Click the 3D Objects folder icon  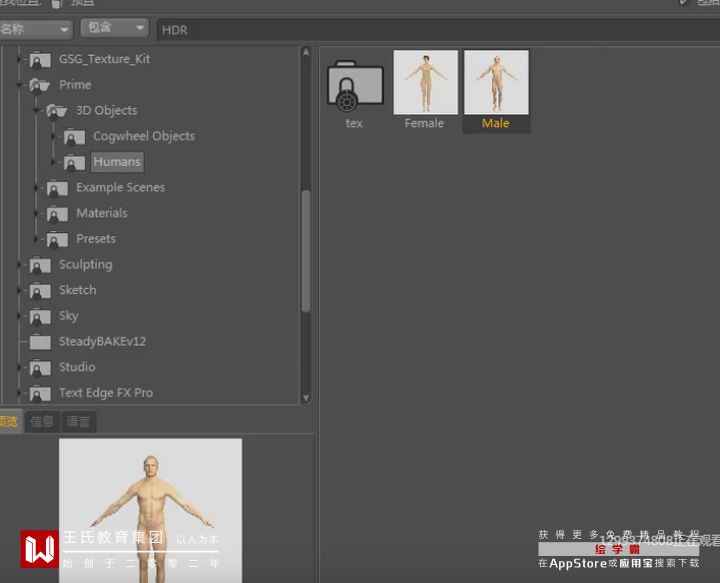click(57, 111)
